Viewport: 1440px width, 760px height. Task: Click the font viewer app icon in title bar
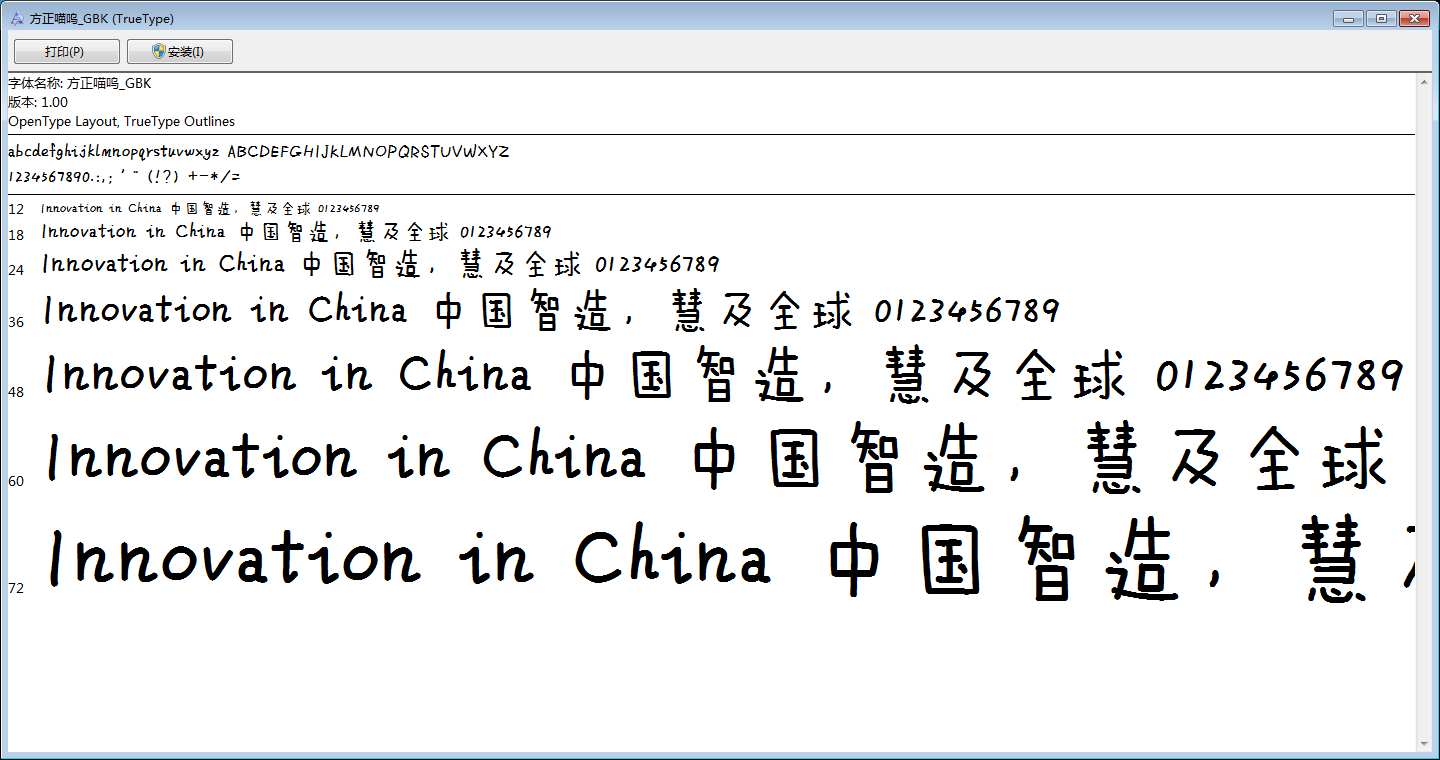[17, 18]
